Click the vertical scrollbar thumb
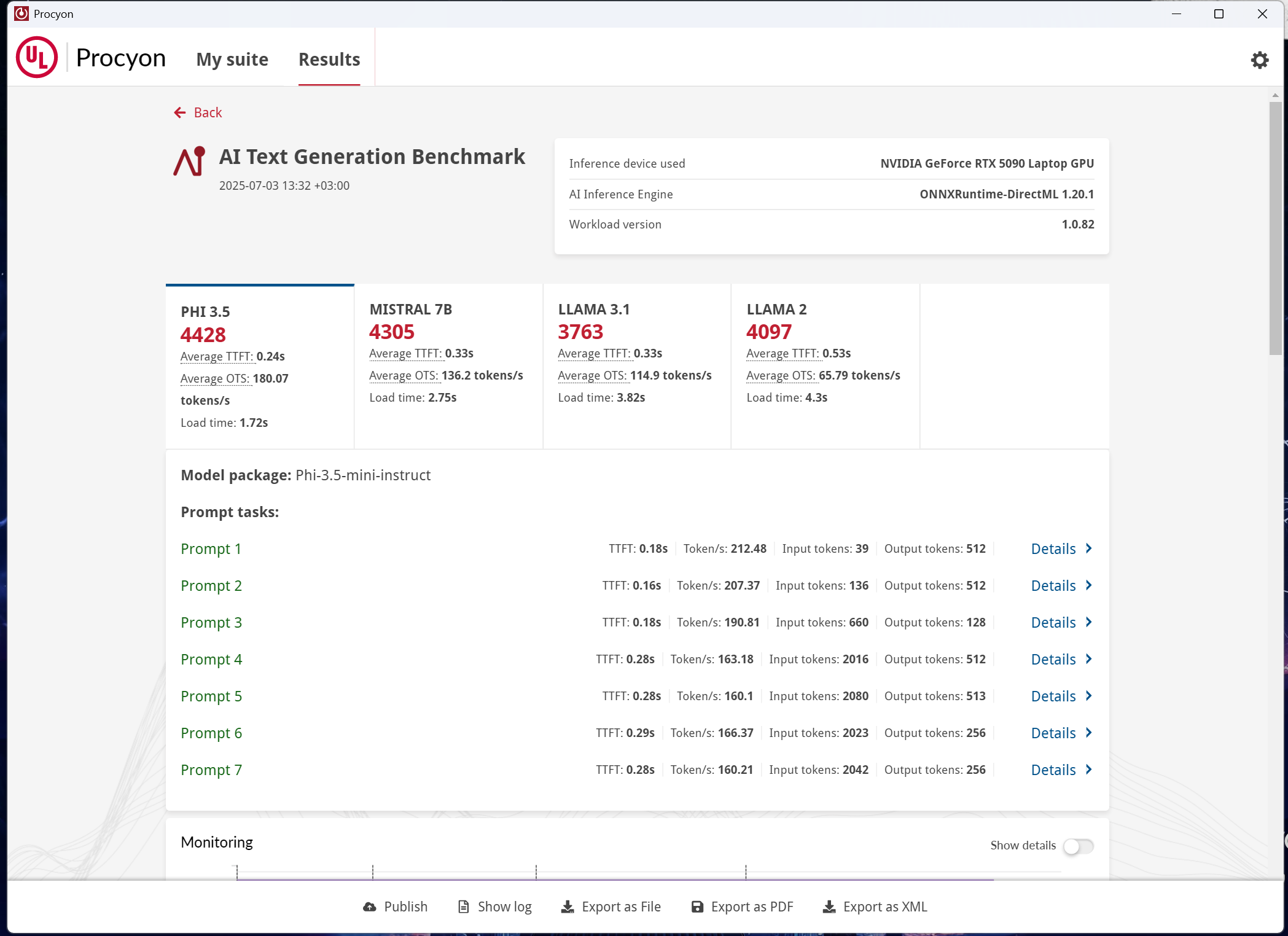Viewport: 1288px width, 936px height. pyautogui.click(x=1276, y=228)
